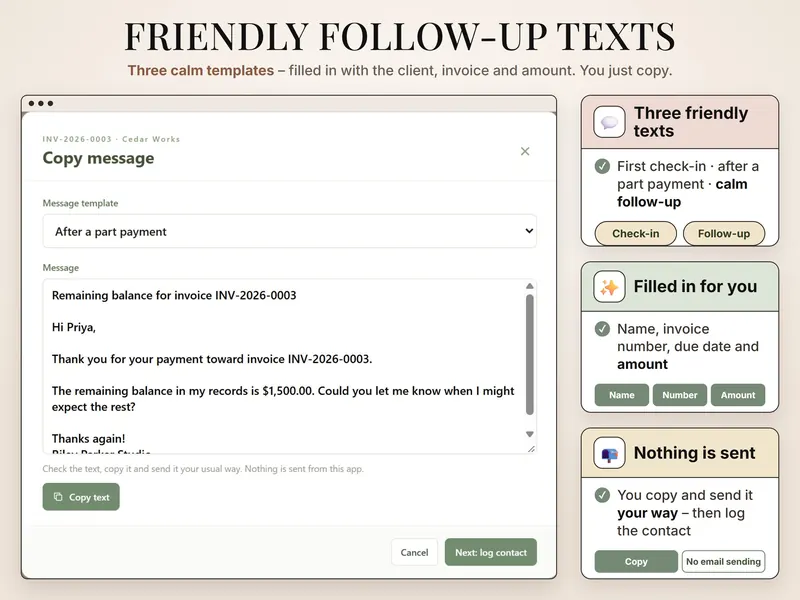The height and width of the screenshot is (600, 800).
Task: Click the Amount tag
Action: [738, 395]
